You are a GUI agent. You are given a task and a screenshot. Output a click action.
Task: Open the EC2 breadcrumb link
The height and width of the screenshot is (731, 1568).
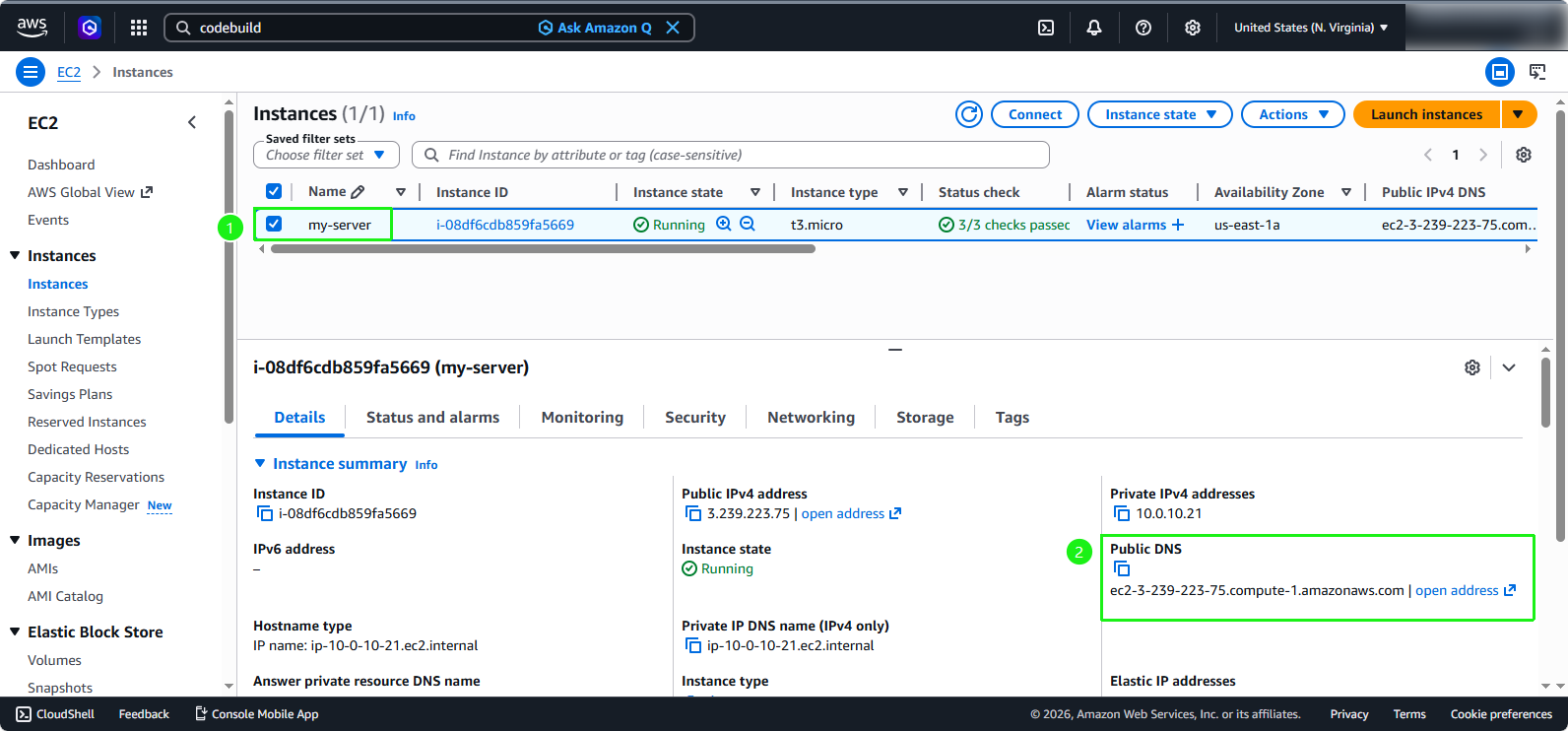[x=69, y=72]
